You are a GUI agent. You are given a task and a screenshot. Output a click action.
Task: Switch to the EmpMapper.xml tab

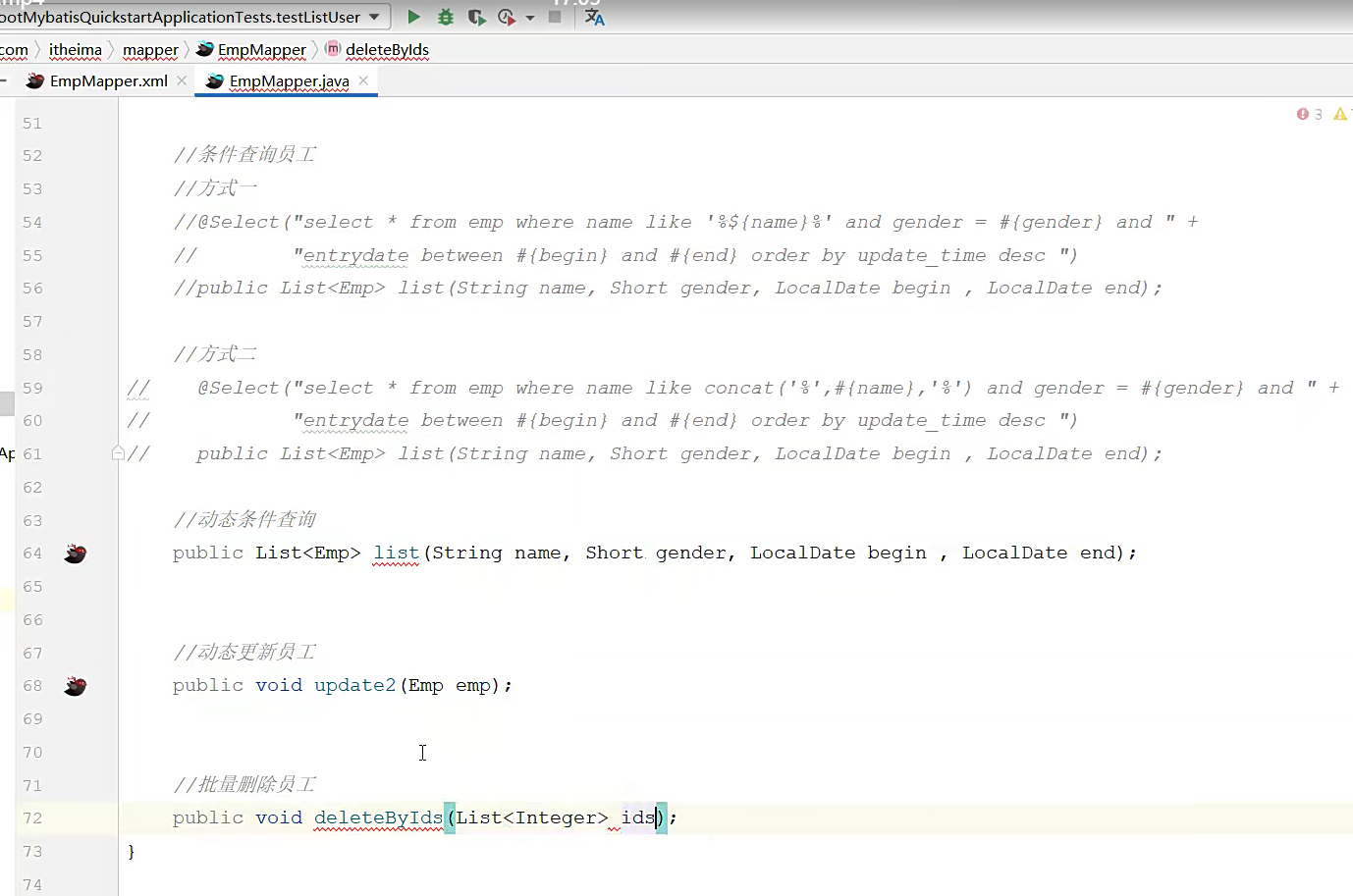pyautogui.click(x=108, y=81)
